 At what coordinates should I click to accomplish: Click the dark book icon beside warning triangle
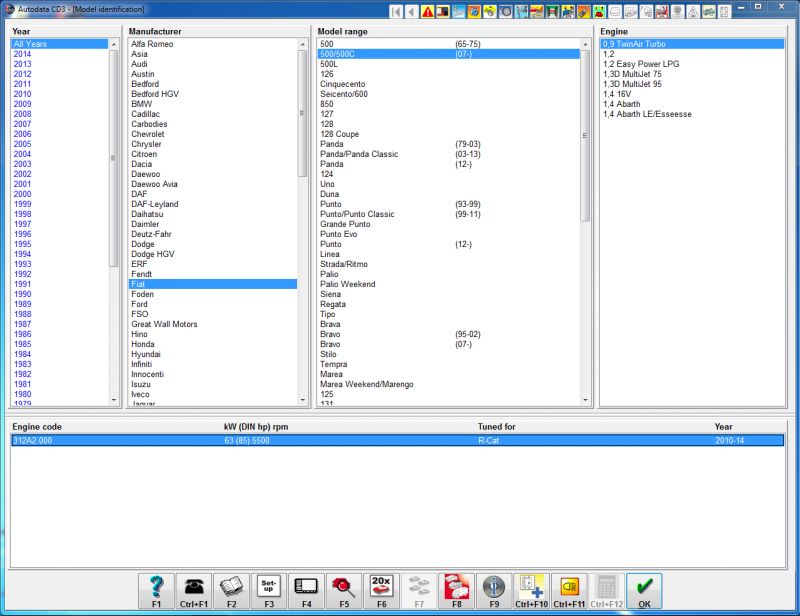(443, 11)
